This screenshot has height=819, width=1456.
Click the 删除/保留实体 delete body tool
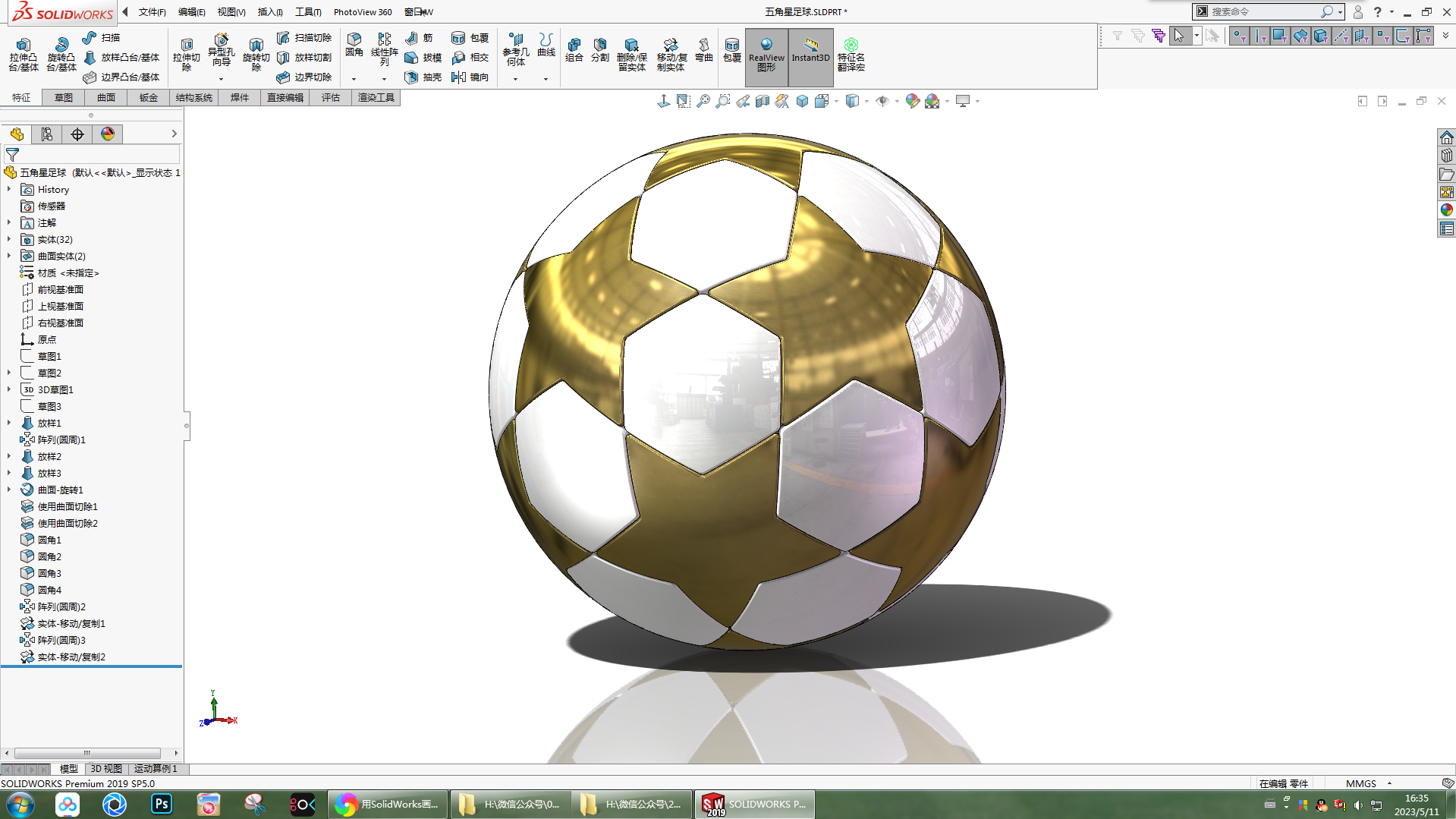point(631,55)
